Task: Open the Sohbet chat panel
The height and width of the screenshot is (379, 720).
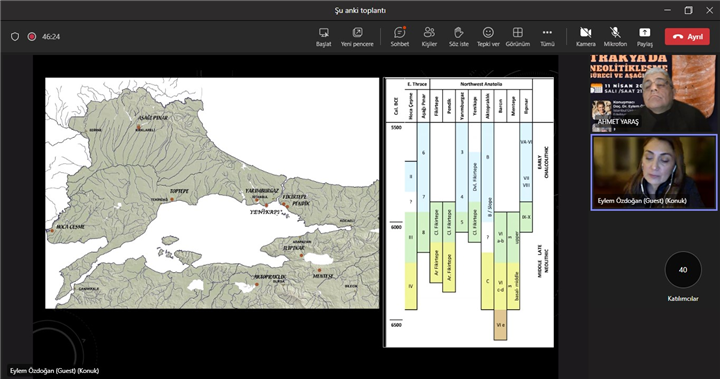Action: [399, 37]
